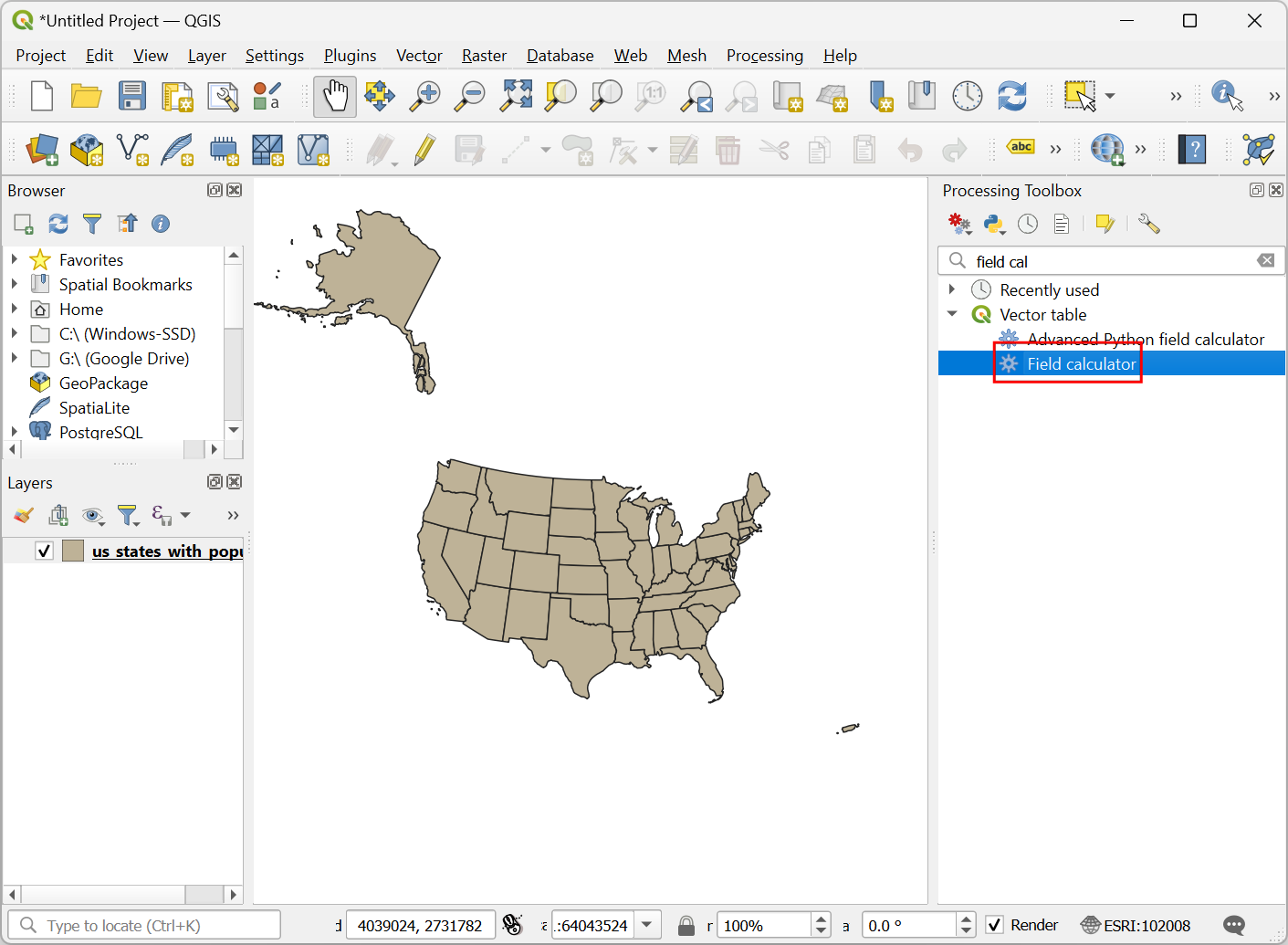Expand the Recently used toolbox group

952,289
